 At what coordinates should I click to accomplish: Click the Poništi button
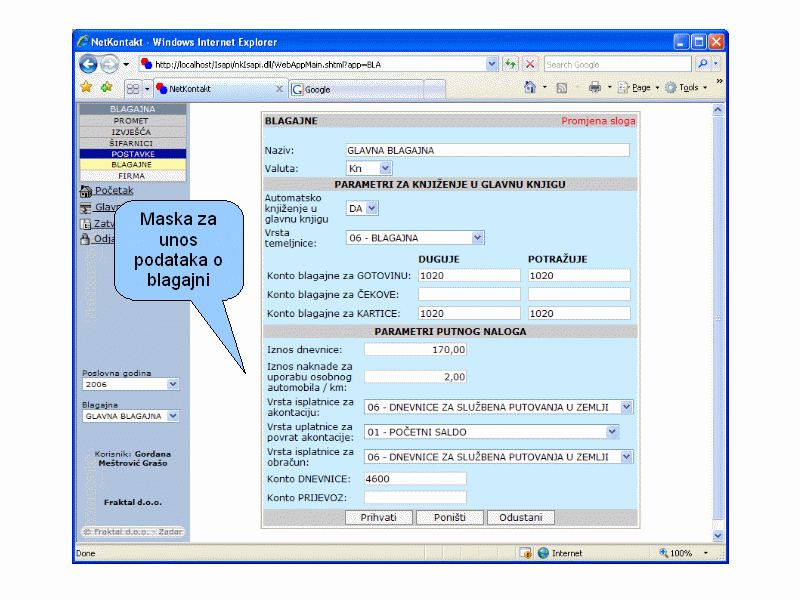(449, 517)
